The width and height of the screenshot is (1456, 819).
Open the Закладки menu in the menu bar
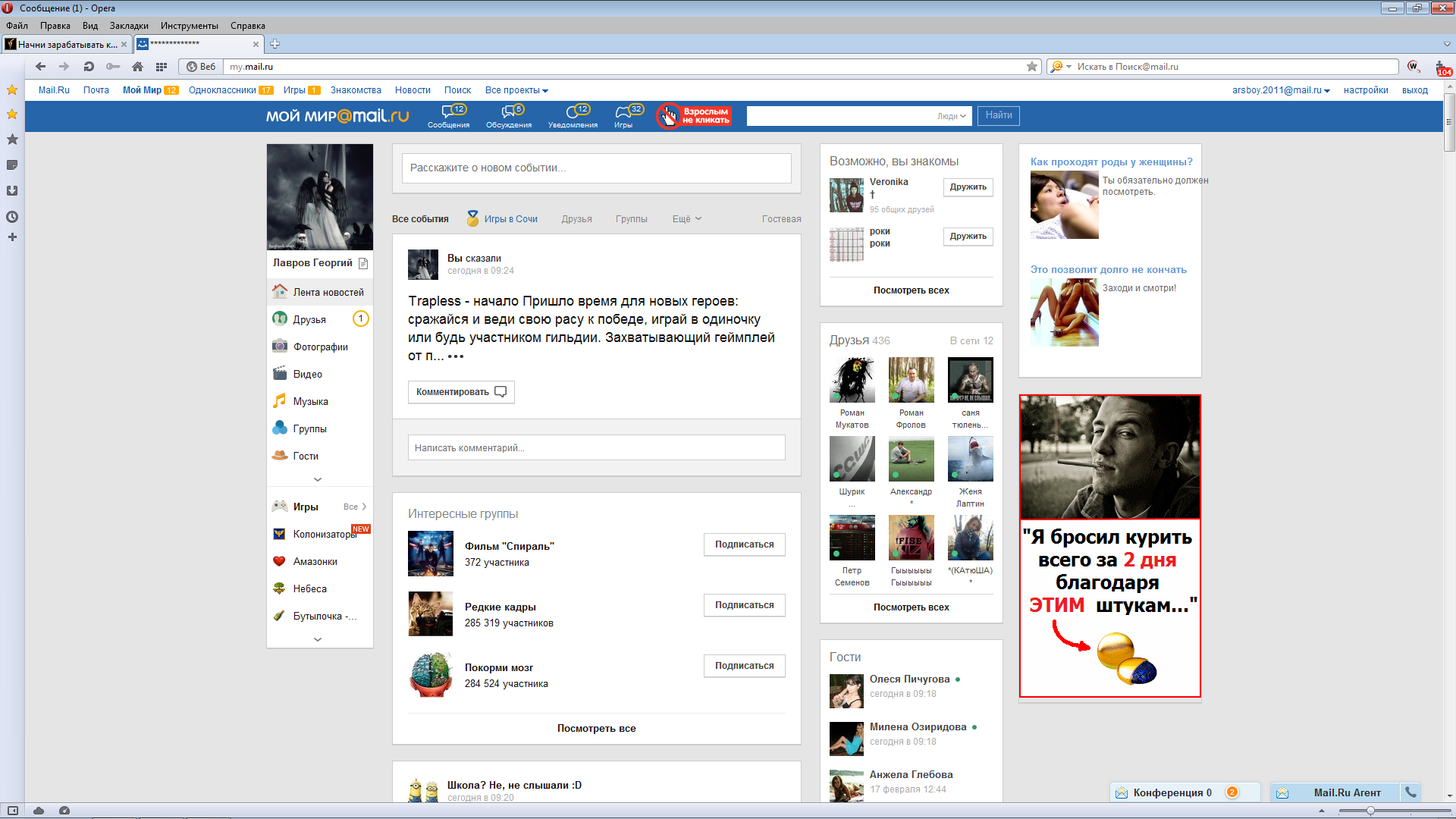129,26
